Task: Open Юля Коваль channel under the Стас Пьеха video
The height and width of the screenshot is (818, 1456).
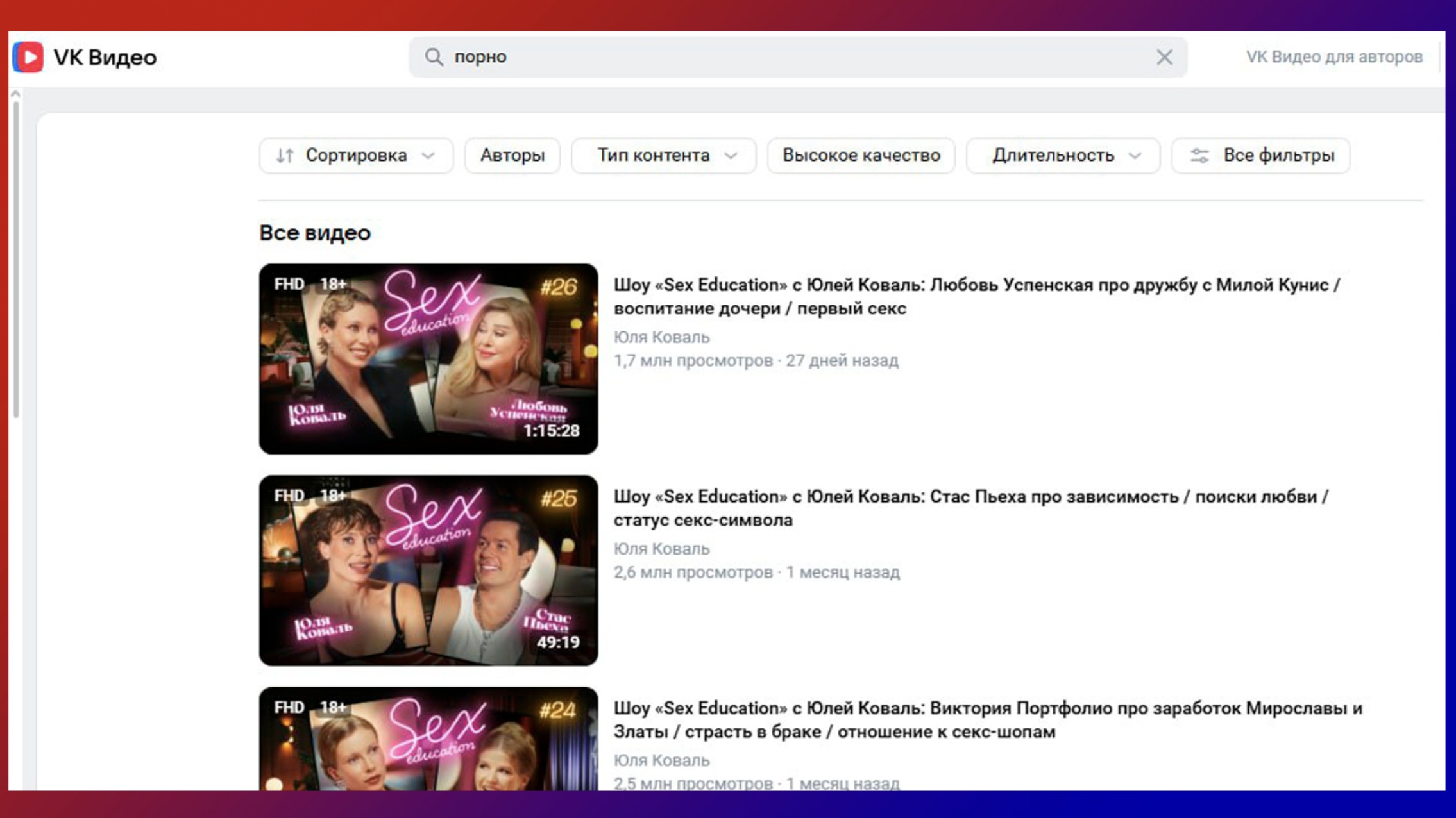Action: [x=661, y=549]
